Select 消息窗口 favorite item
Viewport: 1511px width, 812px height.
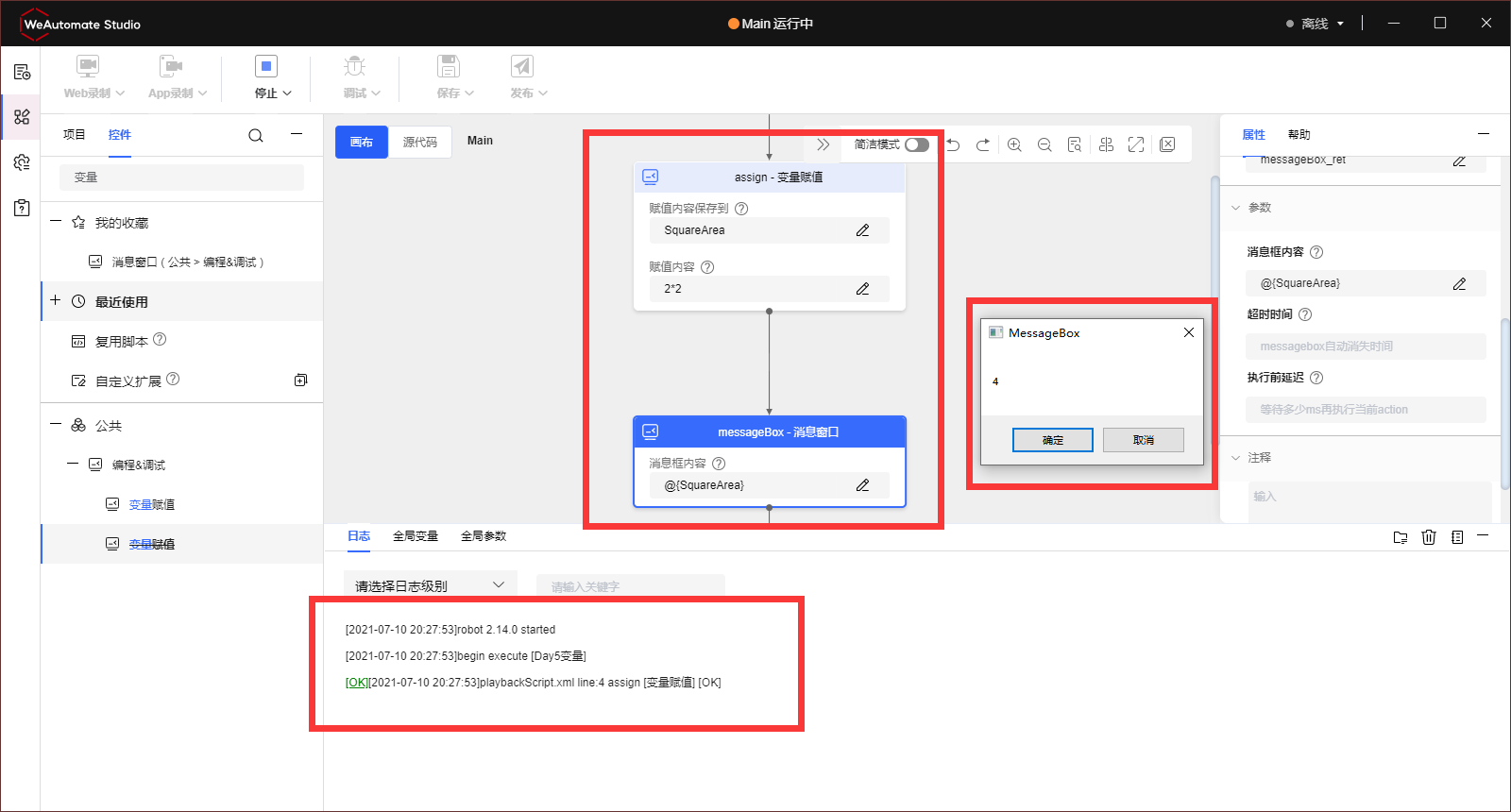188,262
